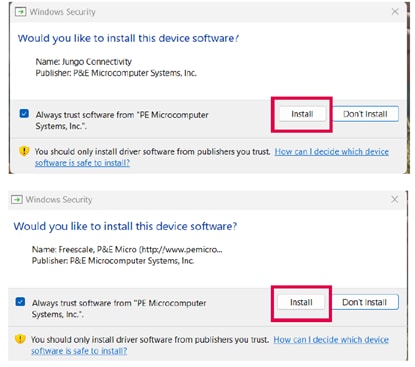The image size is (415, 367).
Task: Click the 'Name: Freescale, P&E Micro' text
Action: tap(127, 249)
